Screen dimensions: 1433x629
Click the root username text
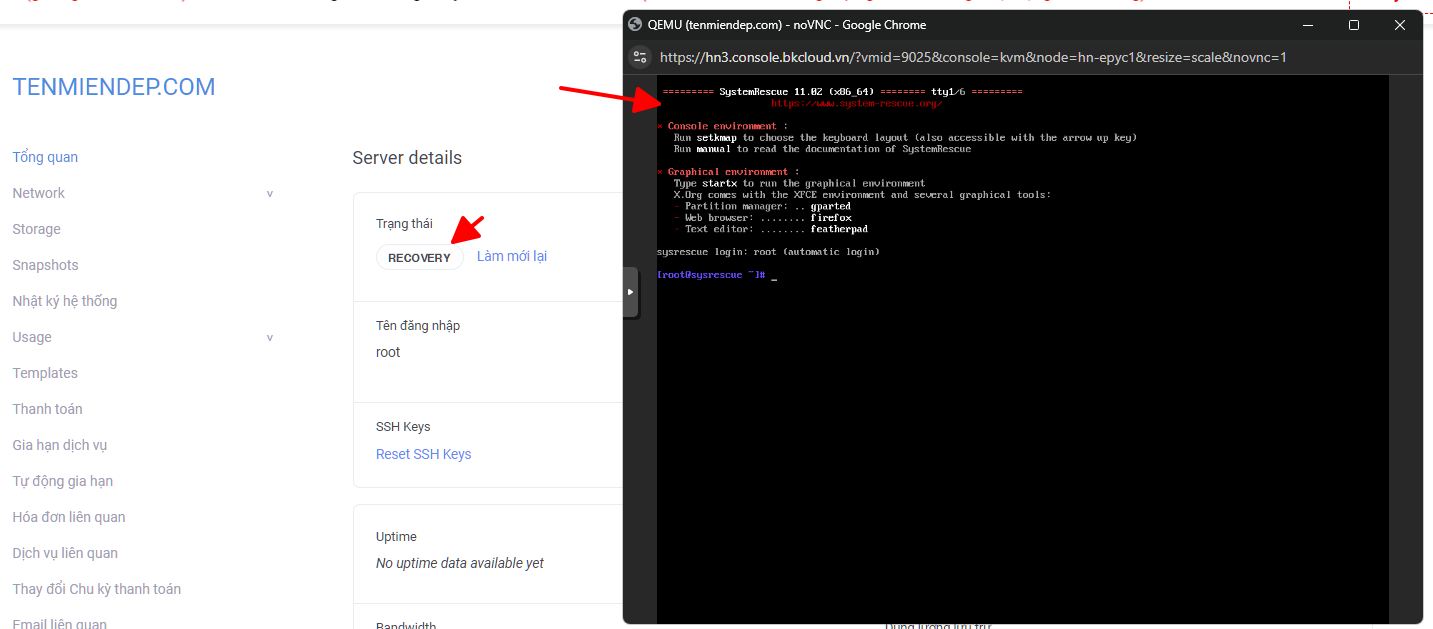pos(388,352)
